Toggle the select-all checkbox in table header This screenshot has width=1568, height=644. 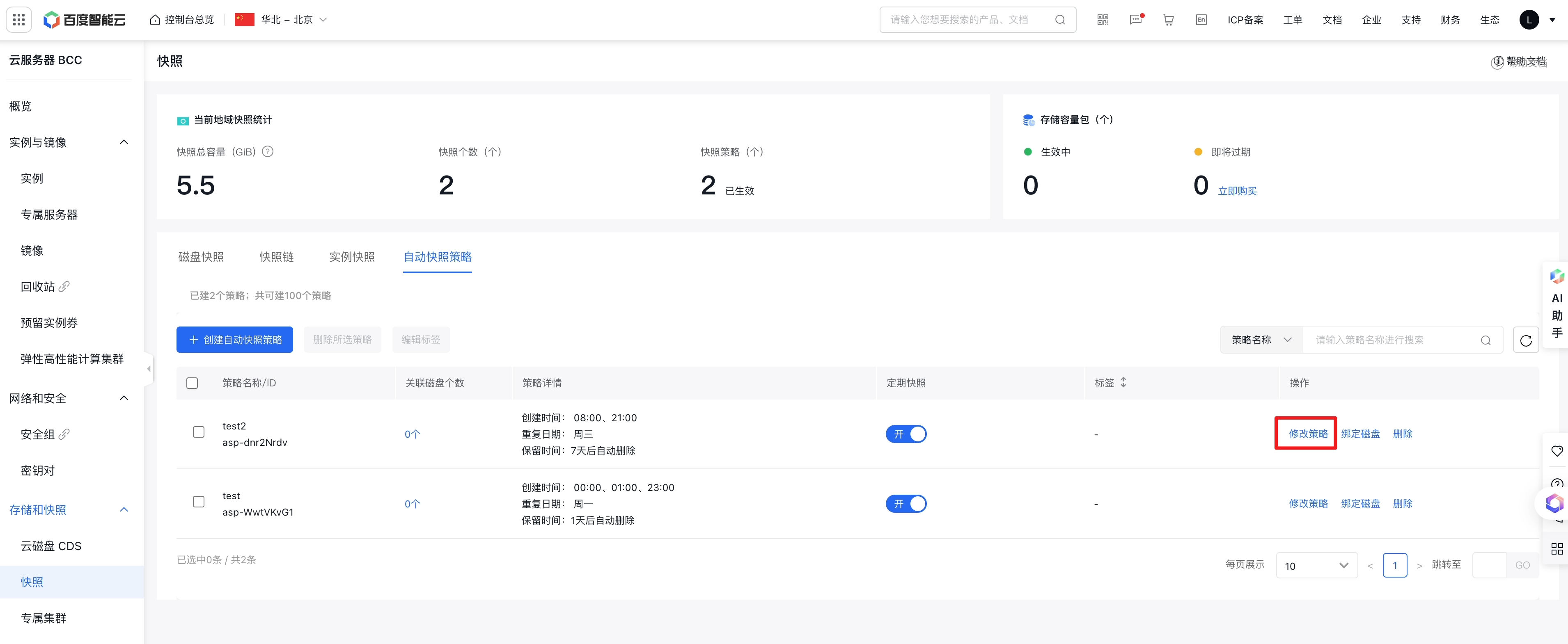click(193, 383)
